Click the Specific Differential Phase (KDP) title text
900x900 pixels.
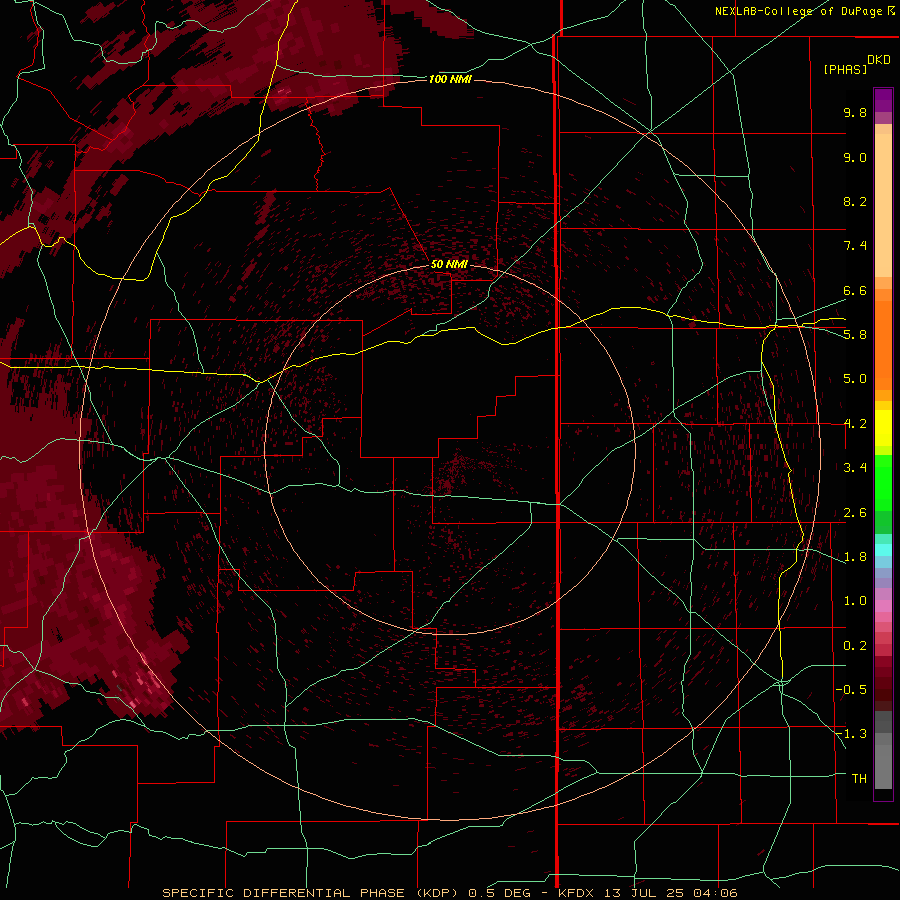(x=313, y=893)
